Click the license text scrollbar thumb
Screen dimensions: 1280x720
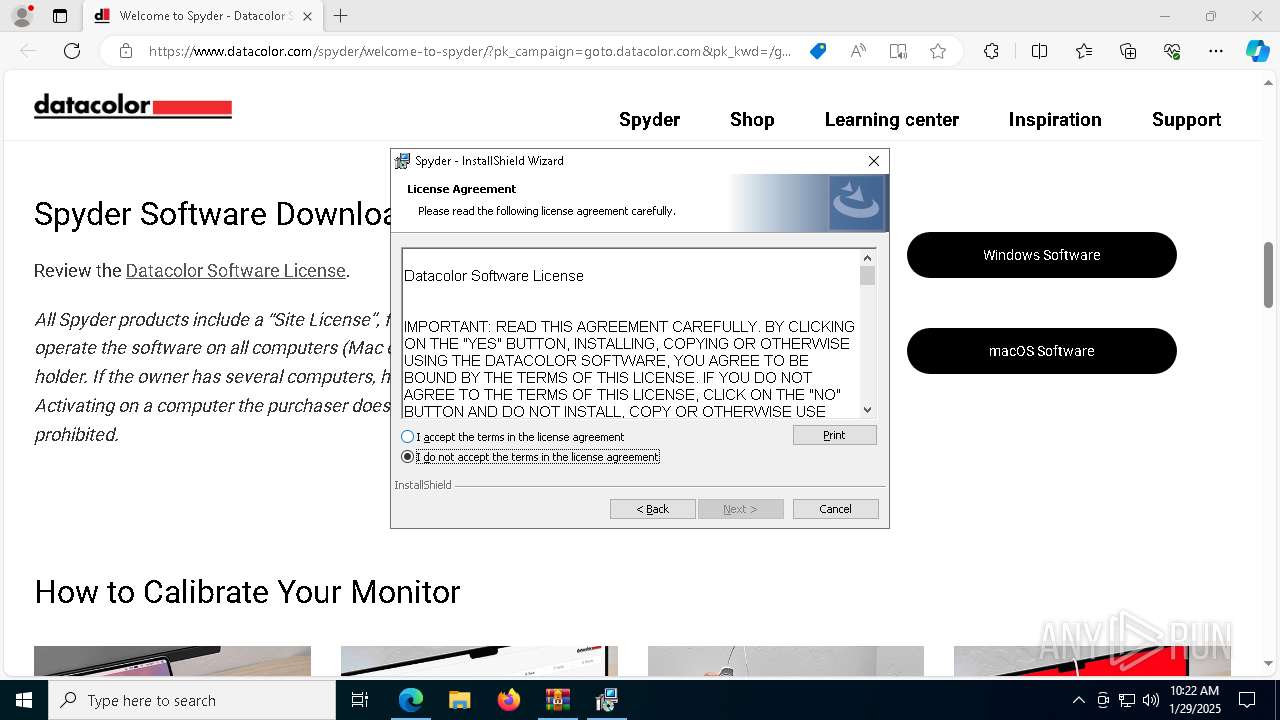tap(867, 276)
